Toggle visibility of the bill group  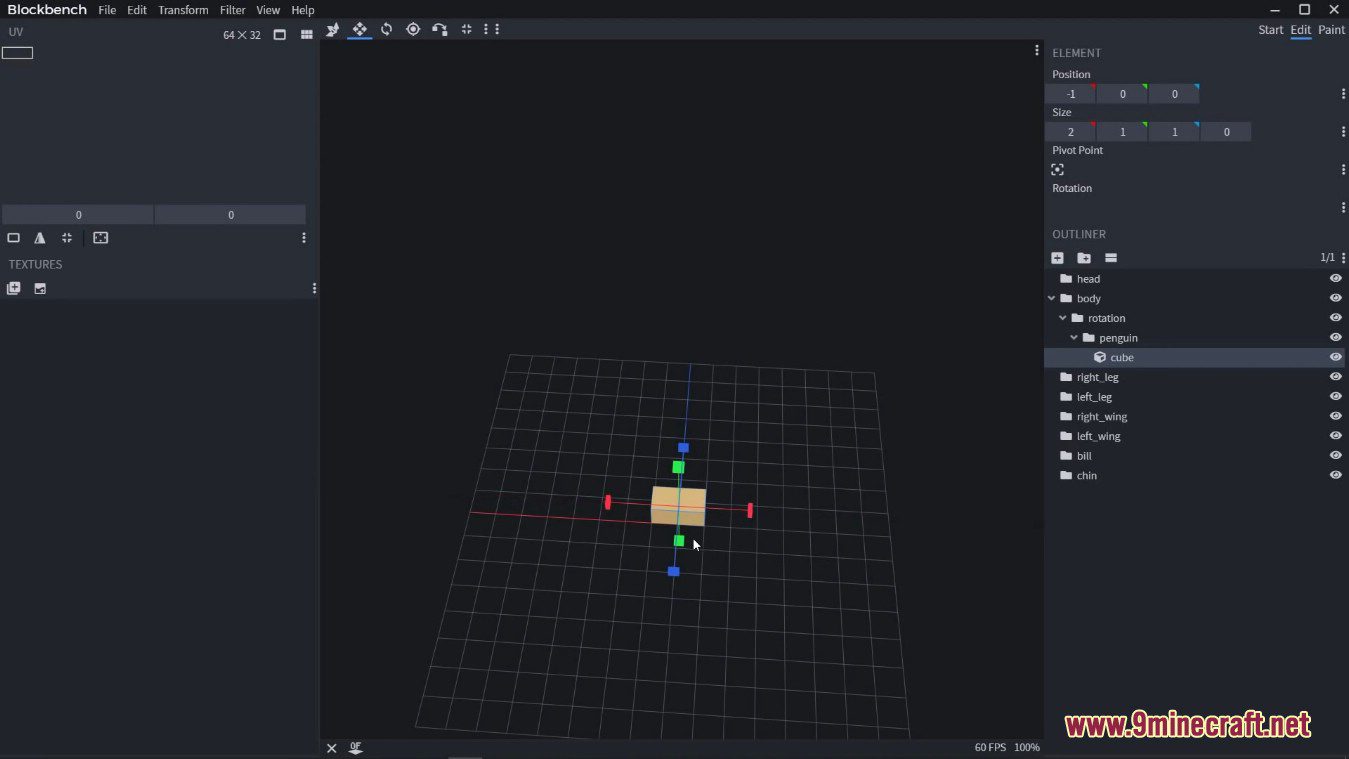1335,455
